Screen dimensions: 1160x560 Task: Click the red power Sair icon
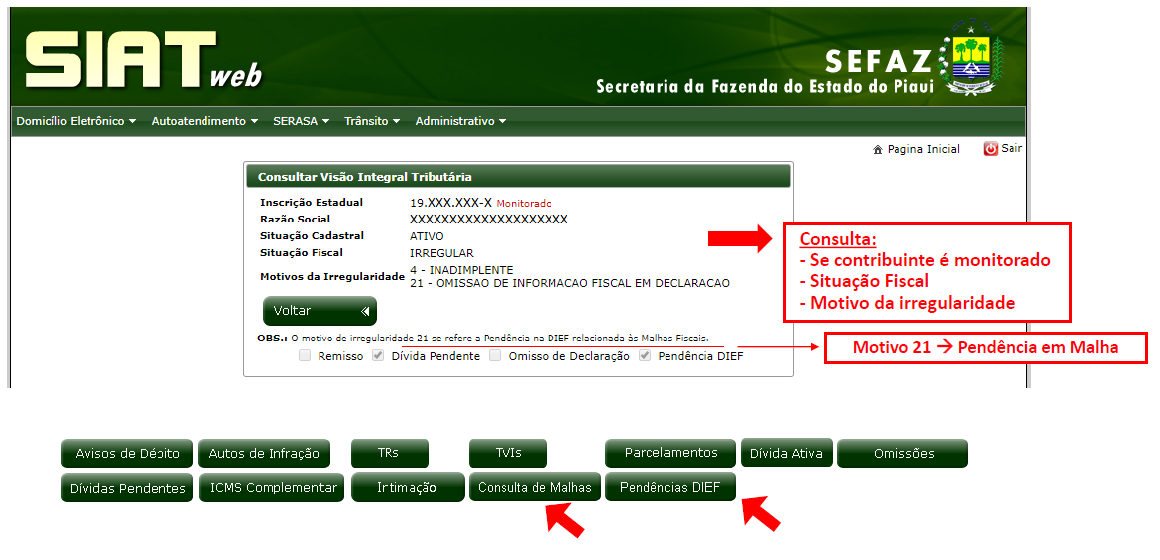(991, 149)
